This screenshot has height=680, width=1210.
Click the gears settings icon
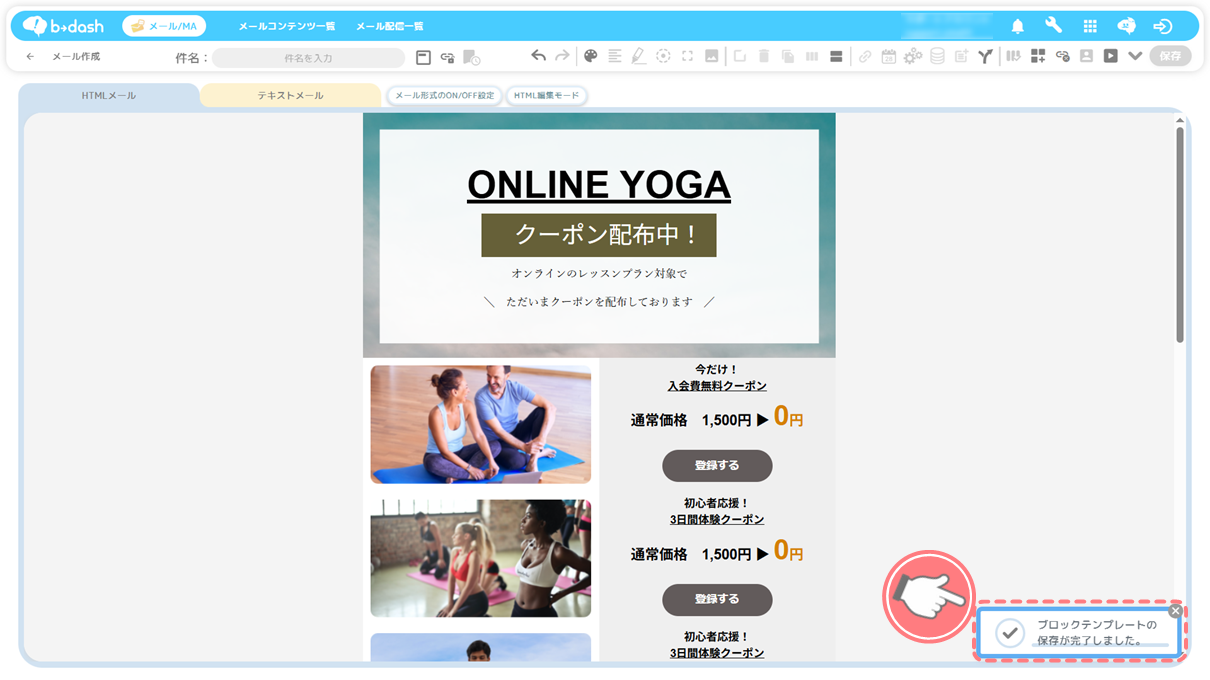(x=913, y=56)
